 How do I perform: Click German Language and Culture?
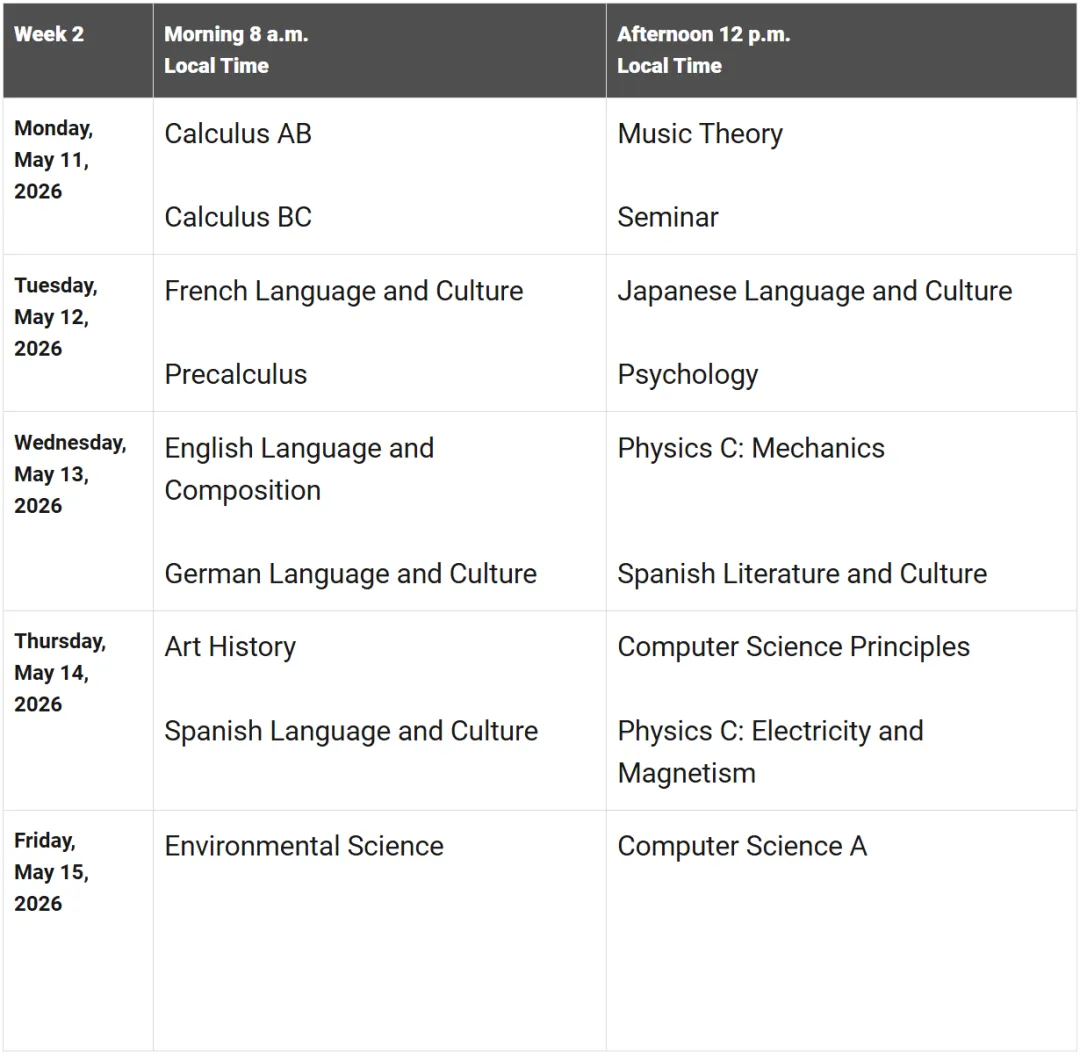pyautogui.click(x=351, y=574)
